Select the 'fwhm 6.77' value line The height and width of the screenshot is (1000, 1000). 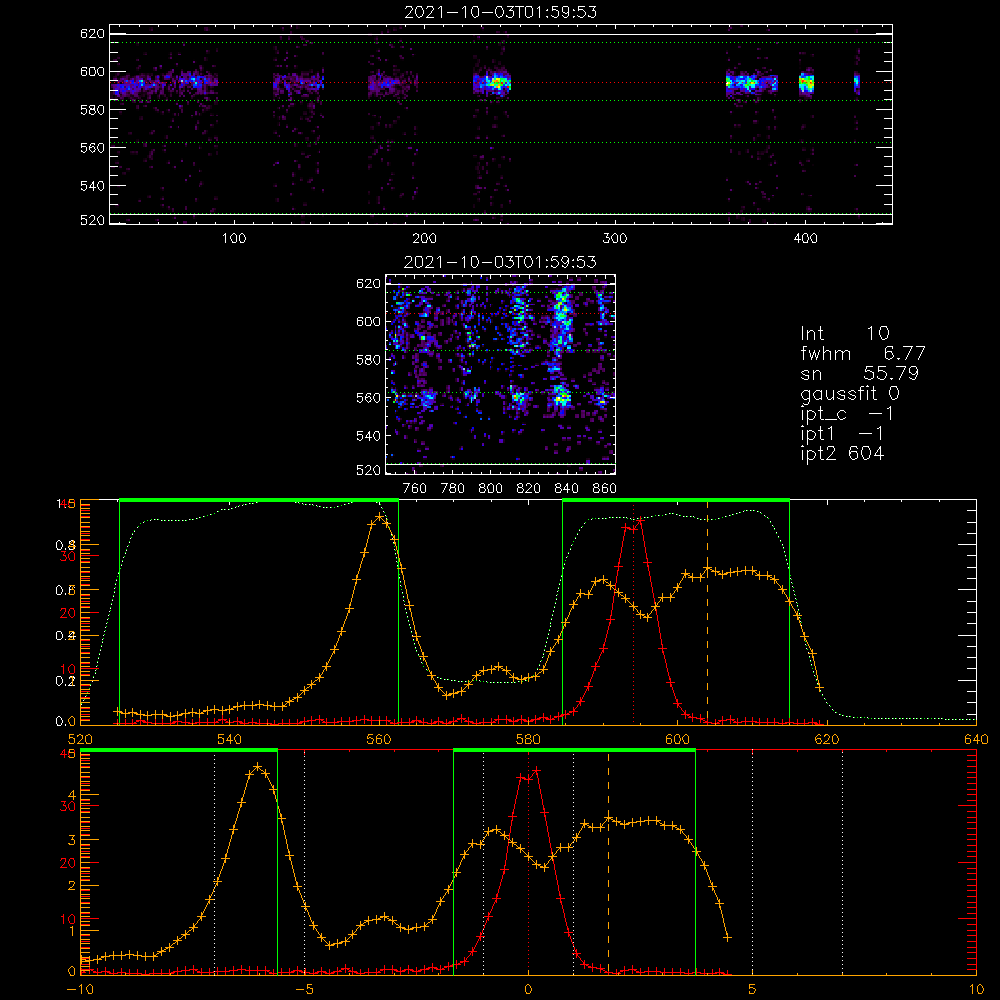[x=863, y=353]
